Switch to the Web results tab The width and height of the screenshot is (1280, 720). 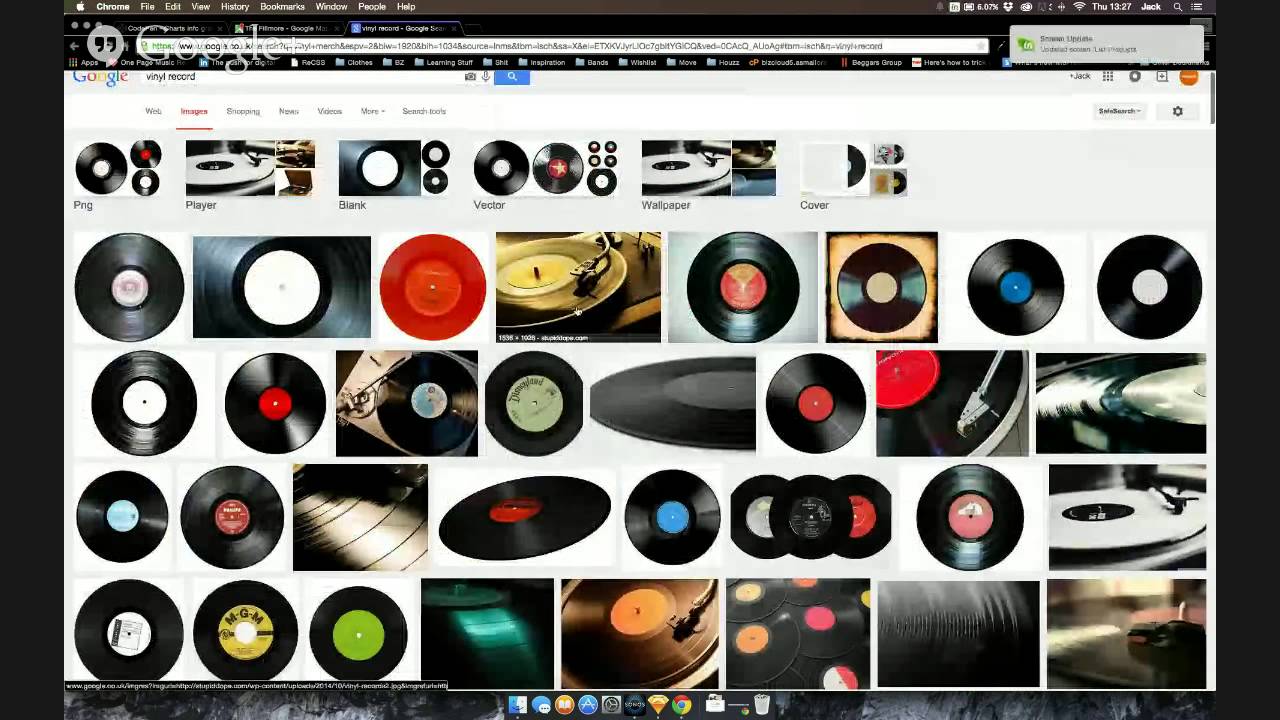153,111
